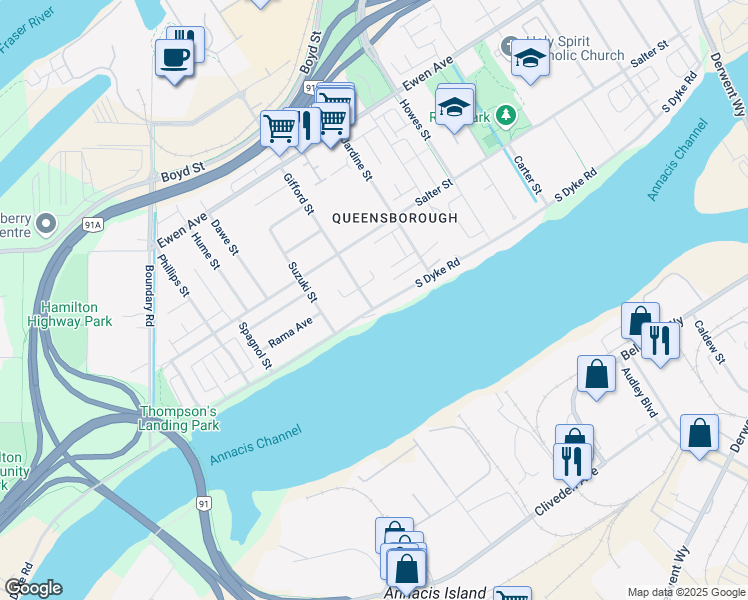
Task: Click the front shopping bag marker at Annacis Island
Action: (406, 572)
